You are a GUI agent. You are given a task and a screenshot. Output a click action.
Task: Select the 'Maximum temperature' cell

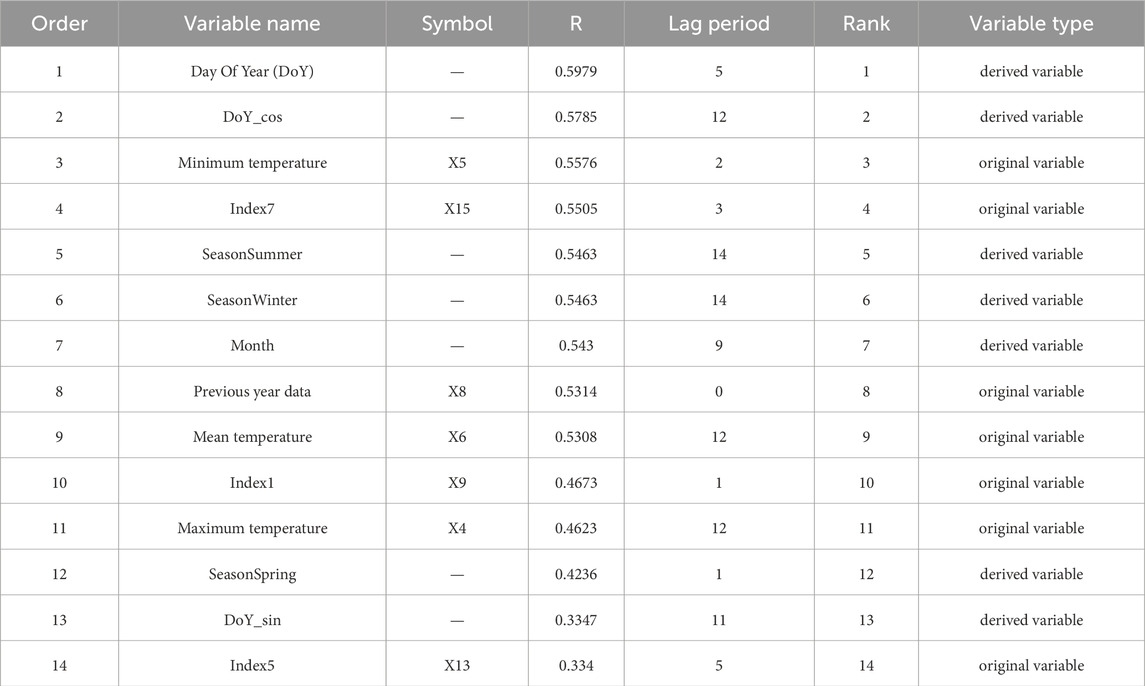[x=252, y=528]
